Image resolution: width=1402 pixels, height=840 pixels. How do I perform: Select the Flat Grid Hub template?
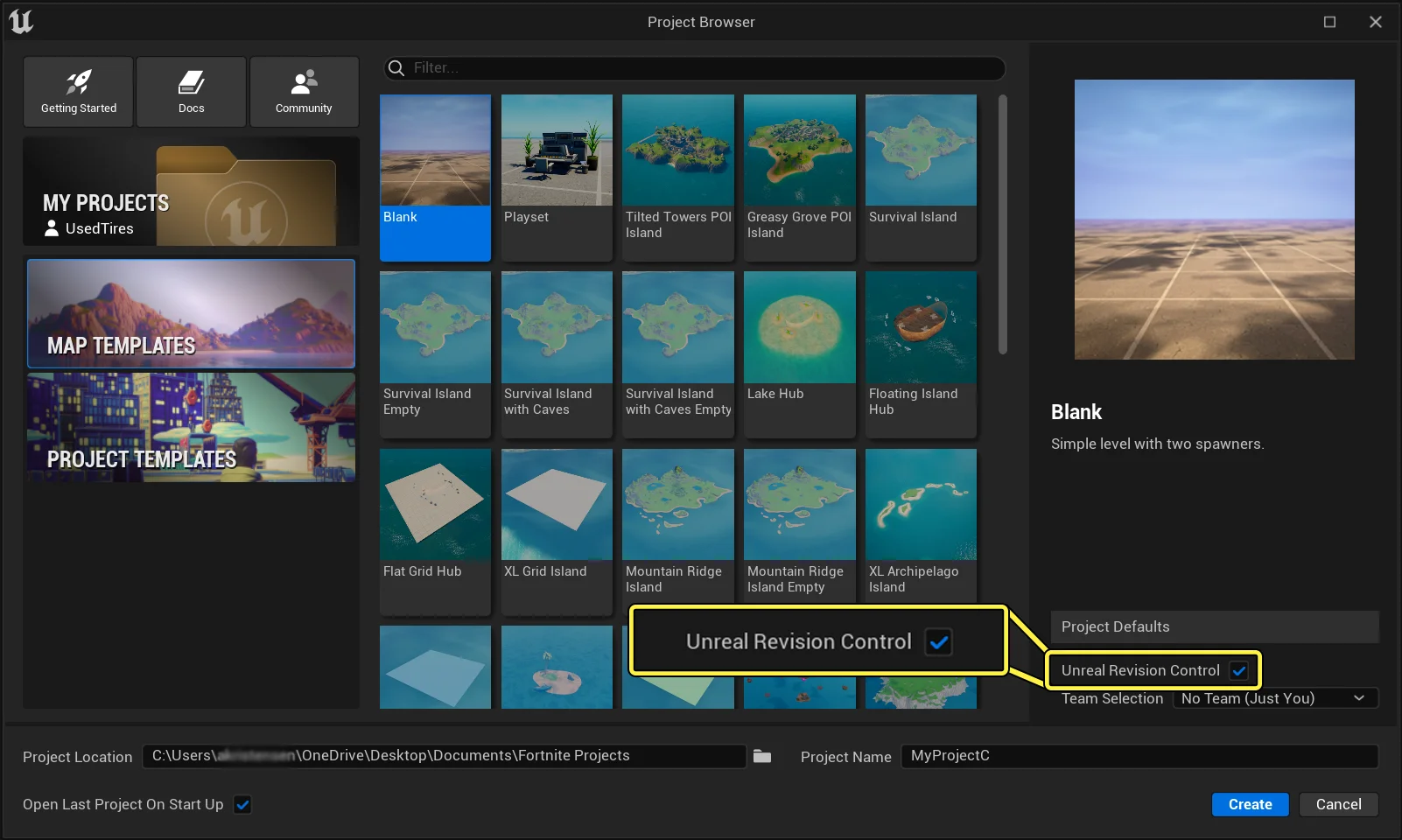pyautogui.click(x=435, y=532)
